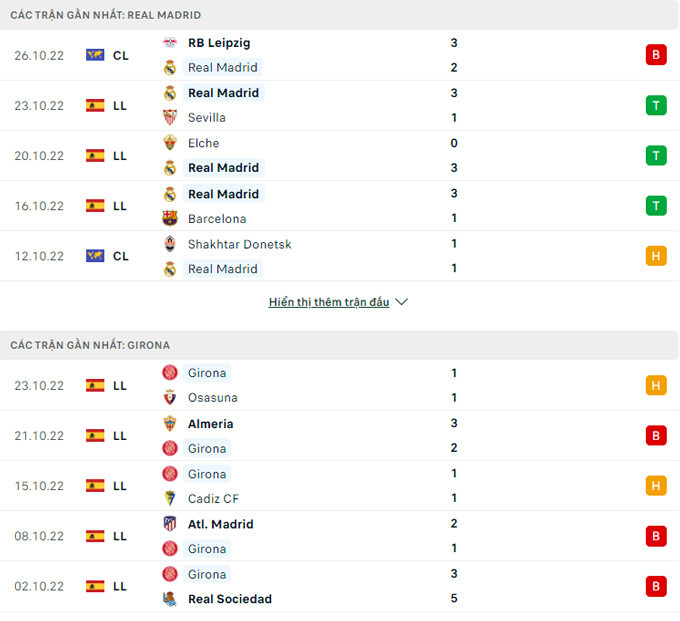Image resolution: width=680 pixels, height=621 pixels.
Task: Click the Elche club crest
Action: (x=170, y=143)
